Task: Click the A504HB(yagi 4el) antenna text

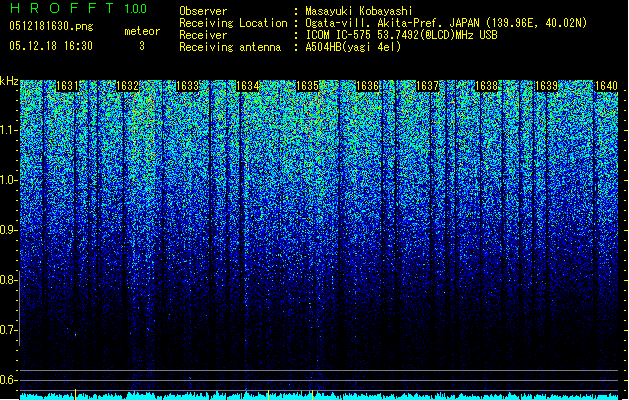Action: [353, 47]
